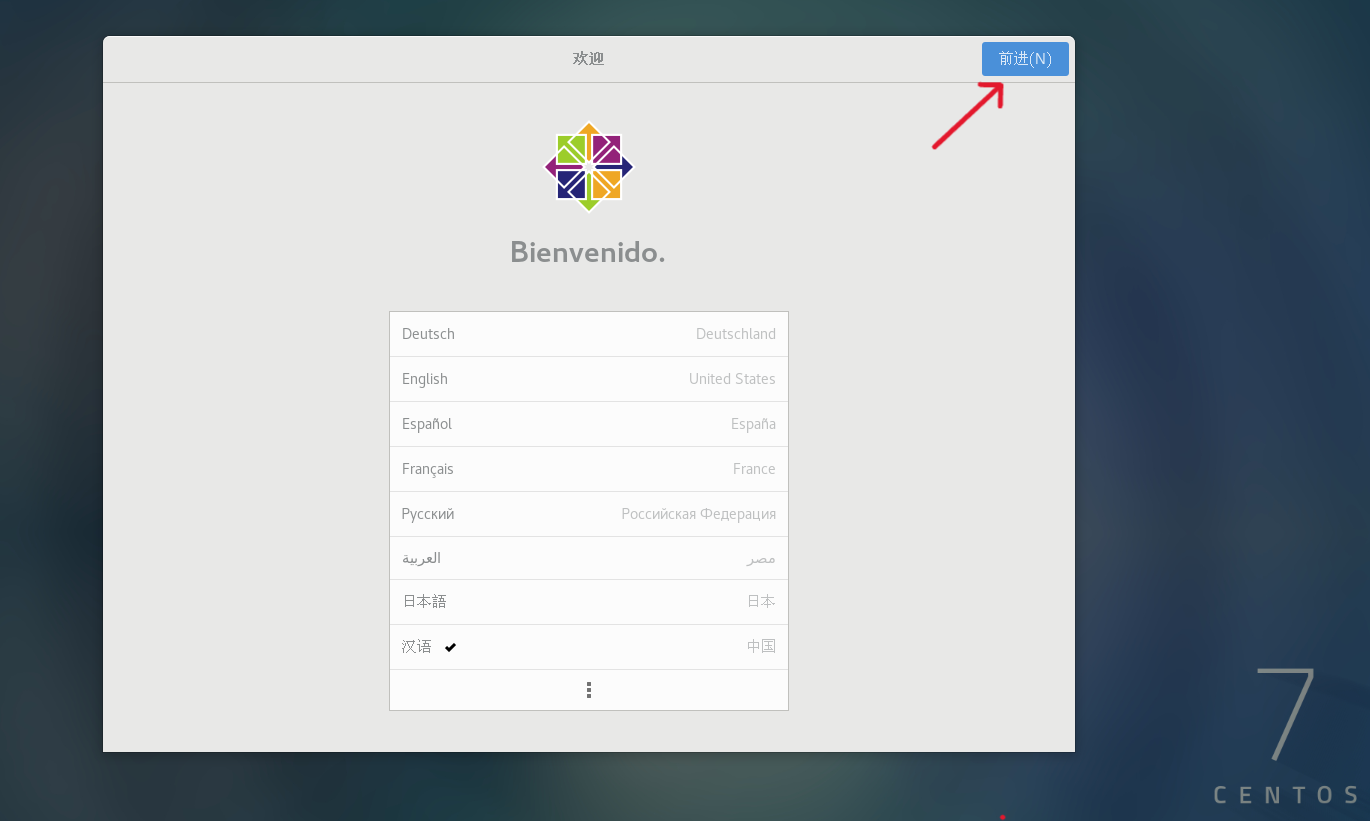Select 日本語 Japanese language
Viewport: 1370px width, 821px height.
click(589, 602)
